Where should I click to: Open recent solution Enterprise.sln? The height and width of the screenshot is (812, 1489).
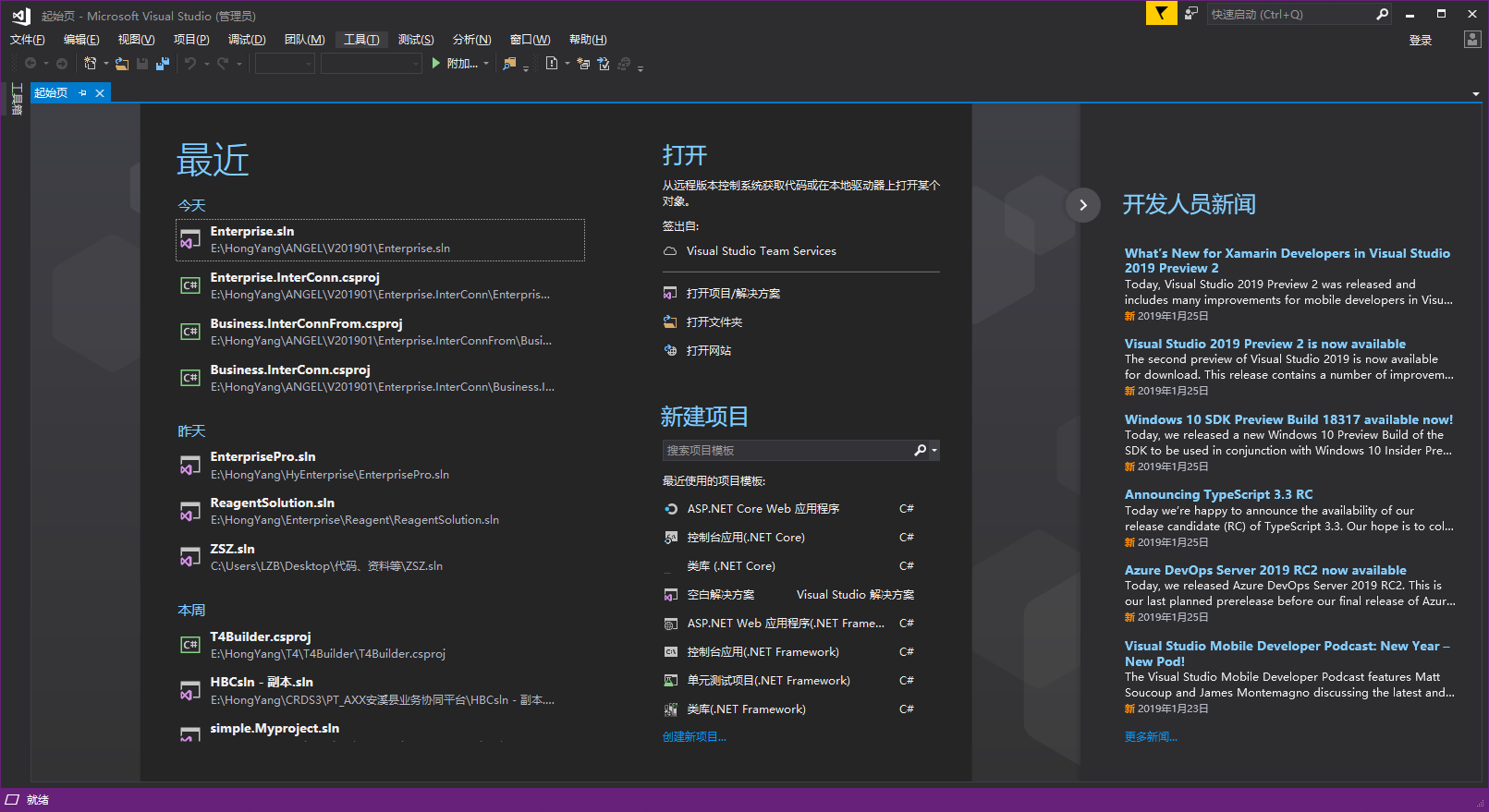[x=380, y=240]
